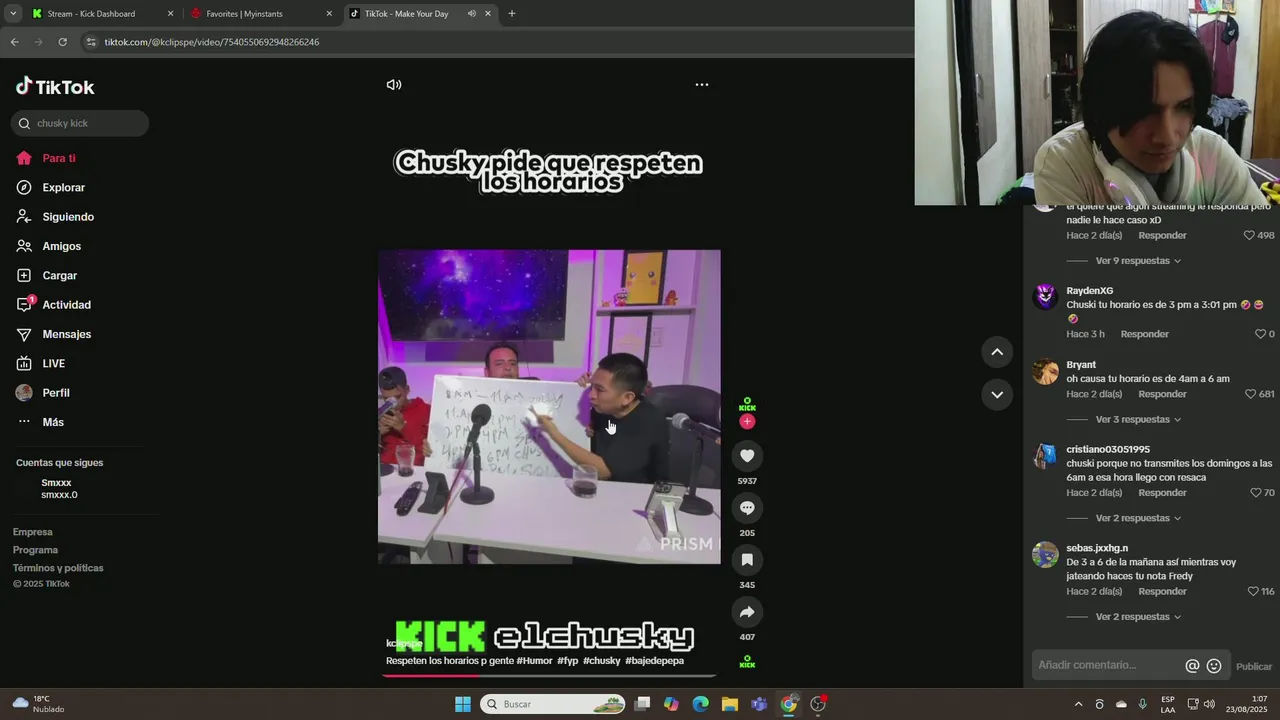
Task: Open the #fyp hashtag link
Action: [568, 661]
